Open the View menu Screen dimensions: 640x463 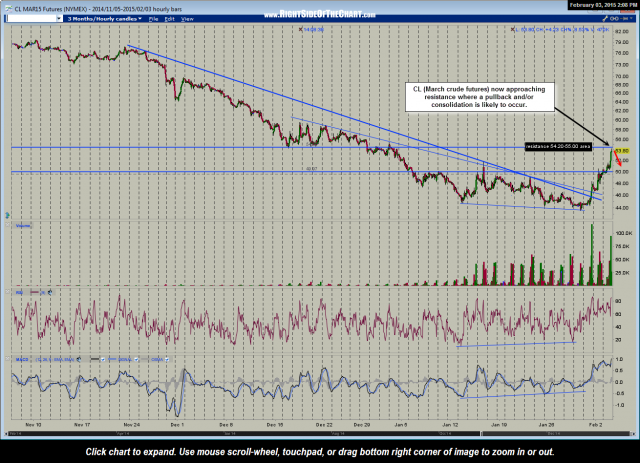187,19
